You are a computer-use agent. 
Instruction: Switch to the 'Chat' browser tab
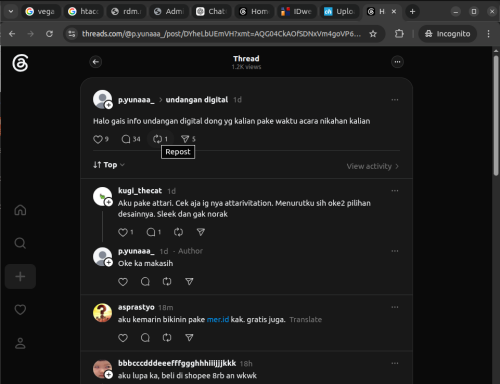(x=211, y=12)
